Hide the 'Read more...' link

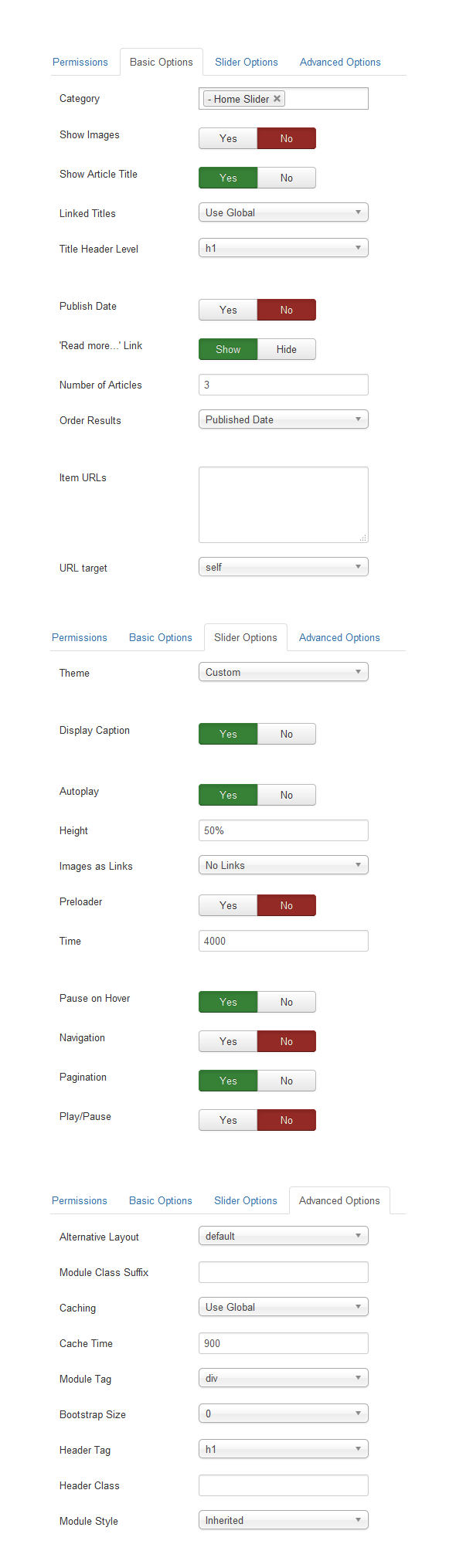click(x=287, y=349)
